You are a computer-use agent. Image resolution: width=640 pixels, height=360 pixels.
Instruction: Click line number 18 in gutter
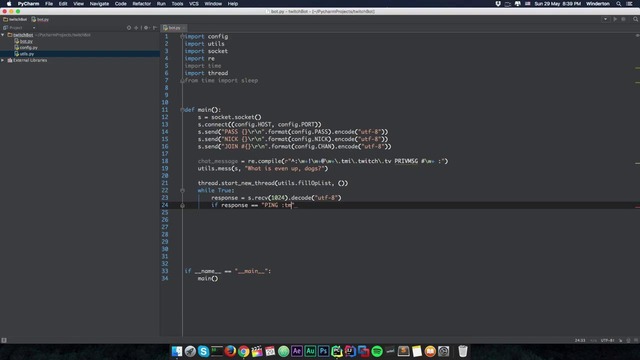coord(165,161)
